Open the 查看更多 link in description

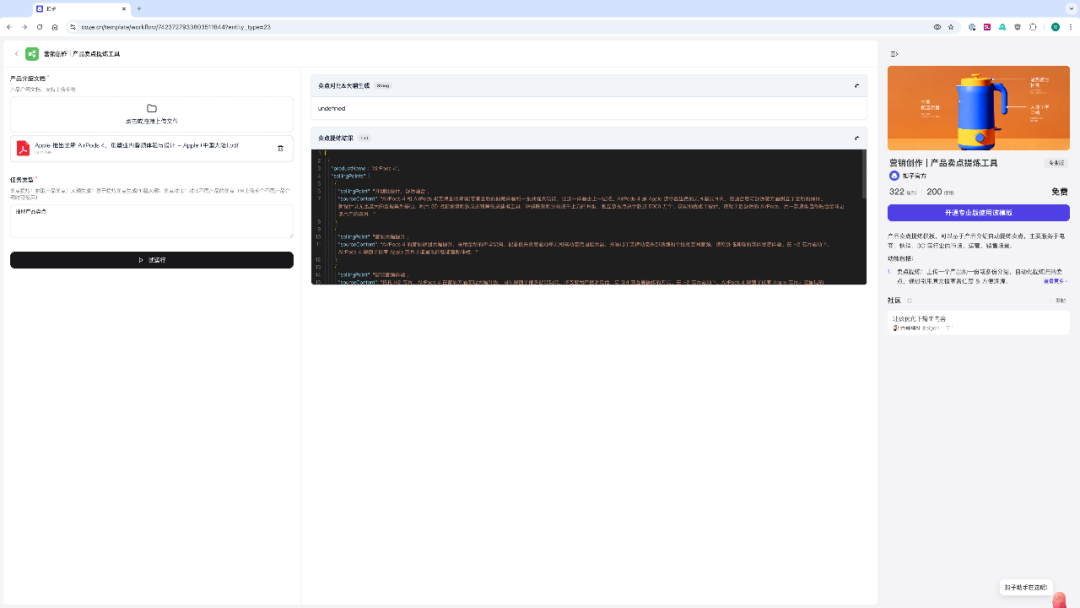[x=1055, y=281]
